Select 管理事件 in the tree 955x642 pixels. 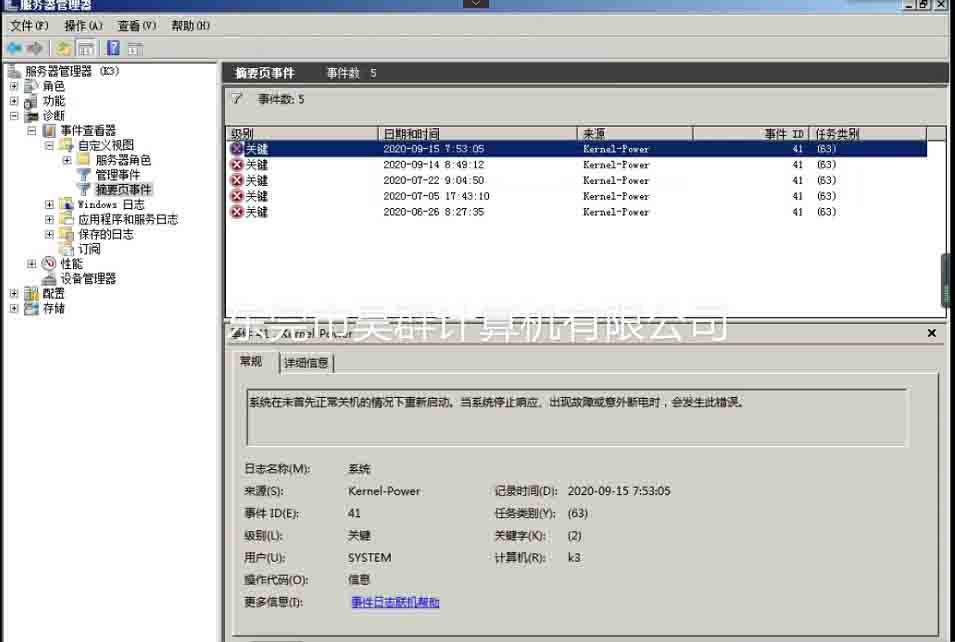point(117,175)
